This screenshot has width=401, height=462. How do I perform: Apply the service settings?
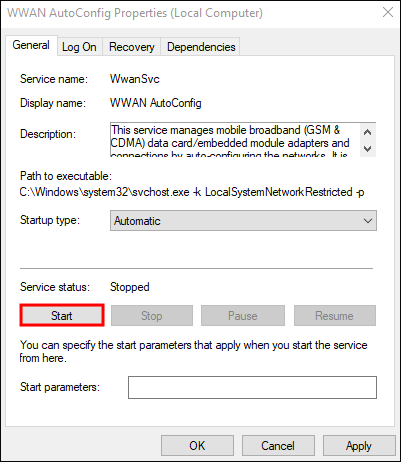click(x=359, y=446)
